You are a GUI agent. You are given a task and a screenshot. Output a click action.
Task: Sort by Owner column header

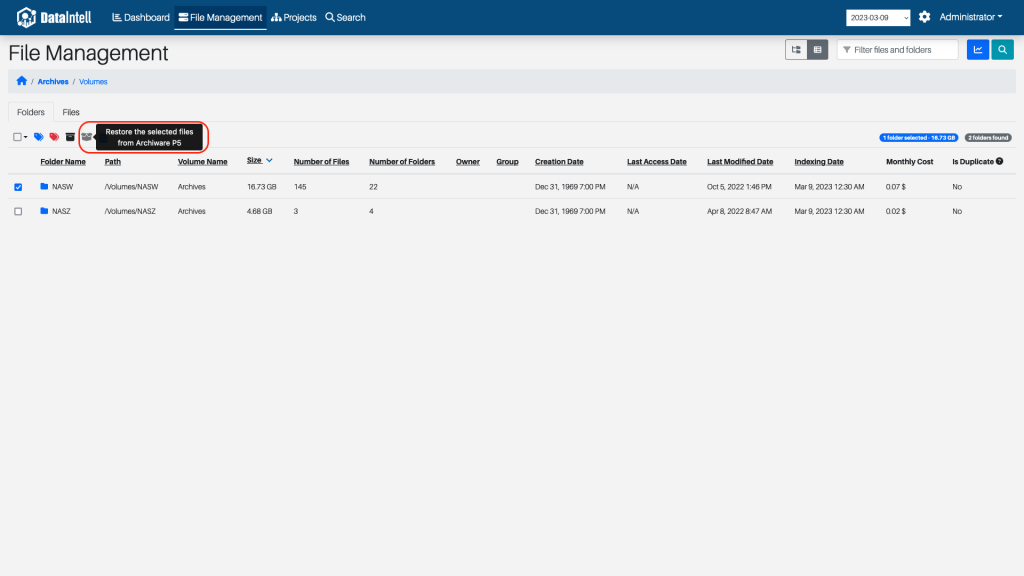tap(468, 162)
